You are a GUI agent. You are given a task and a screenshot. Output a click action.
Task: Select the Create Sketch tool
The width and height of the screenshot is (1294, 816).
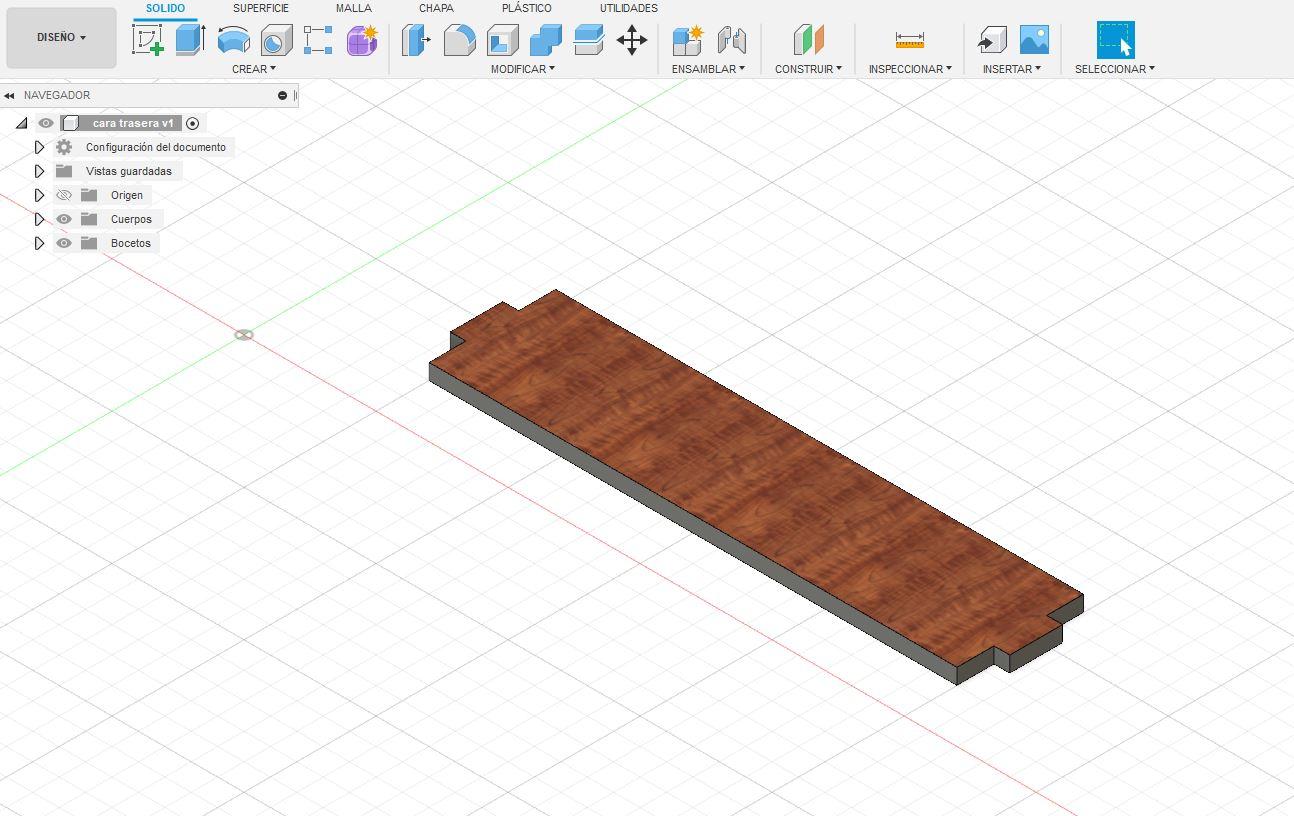[148, 40]
